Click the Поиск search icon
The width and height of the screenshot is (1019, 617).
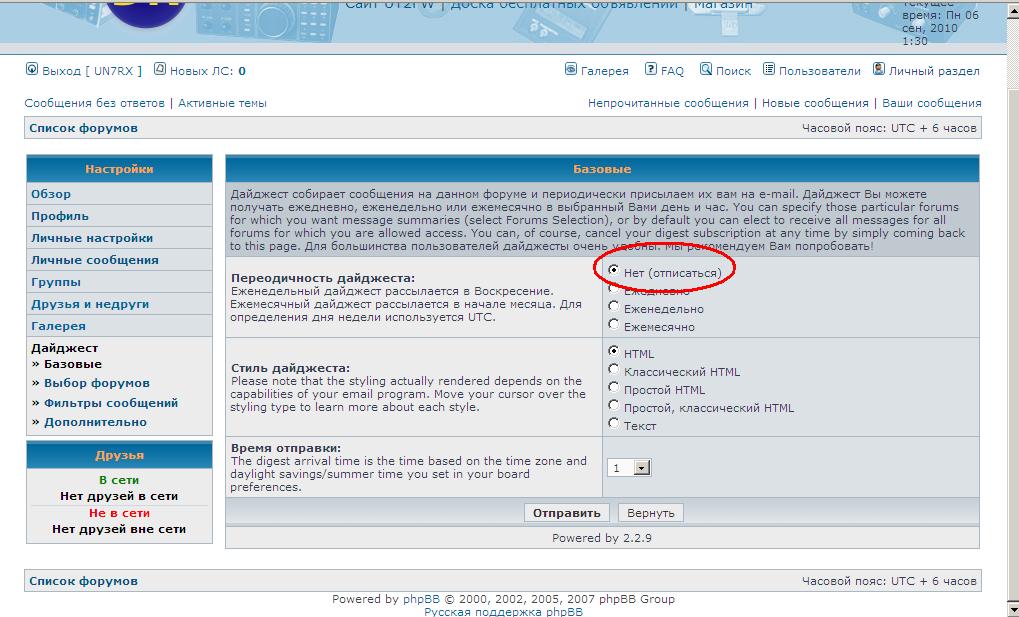(x=706, y=70)
